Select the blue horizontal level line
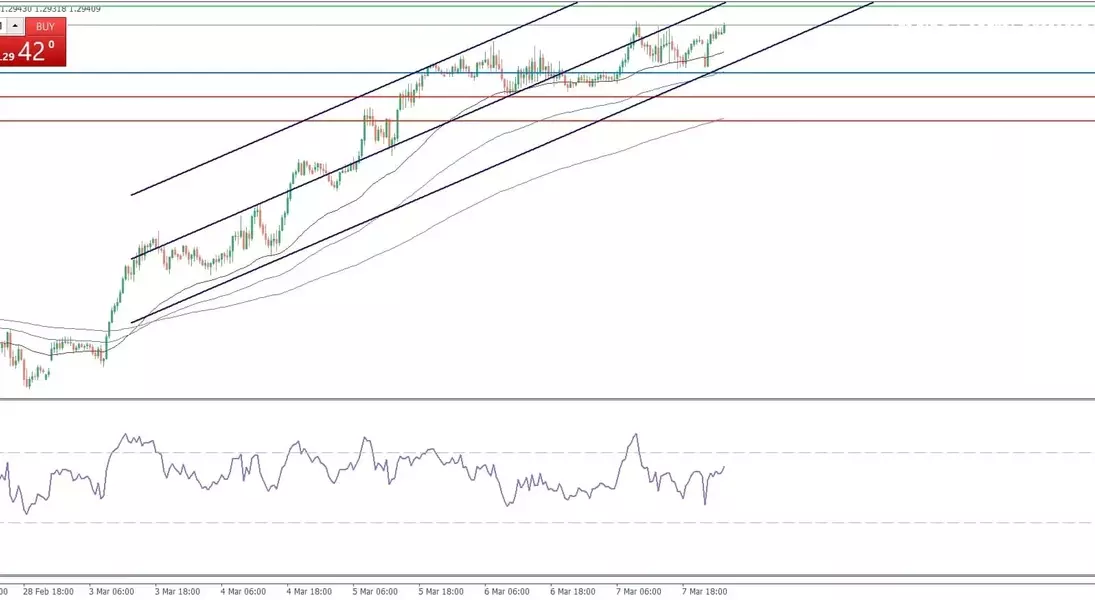 click(x=900, y=73)
